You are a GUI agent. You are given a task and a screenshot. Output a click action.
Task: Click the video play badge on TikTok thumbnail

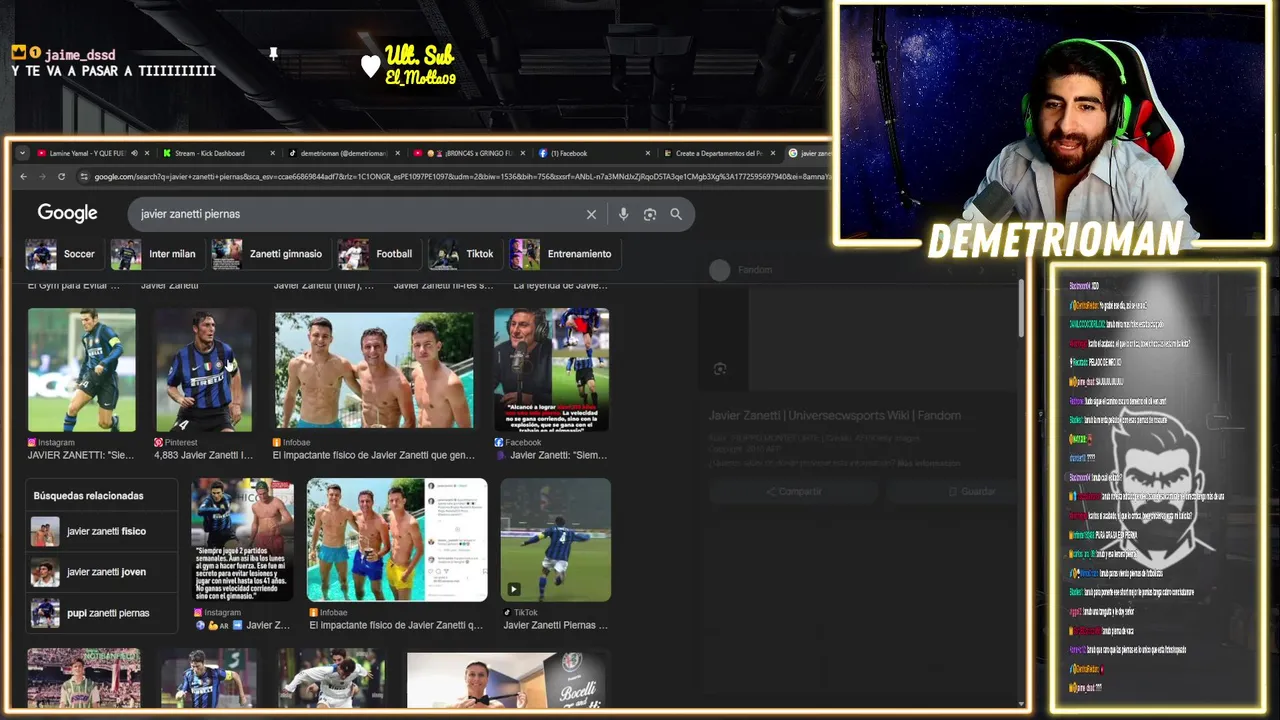[x=514, y=589]
